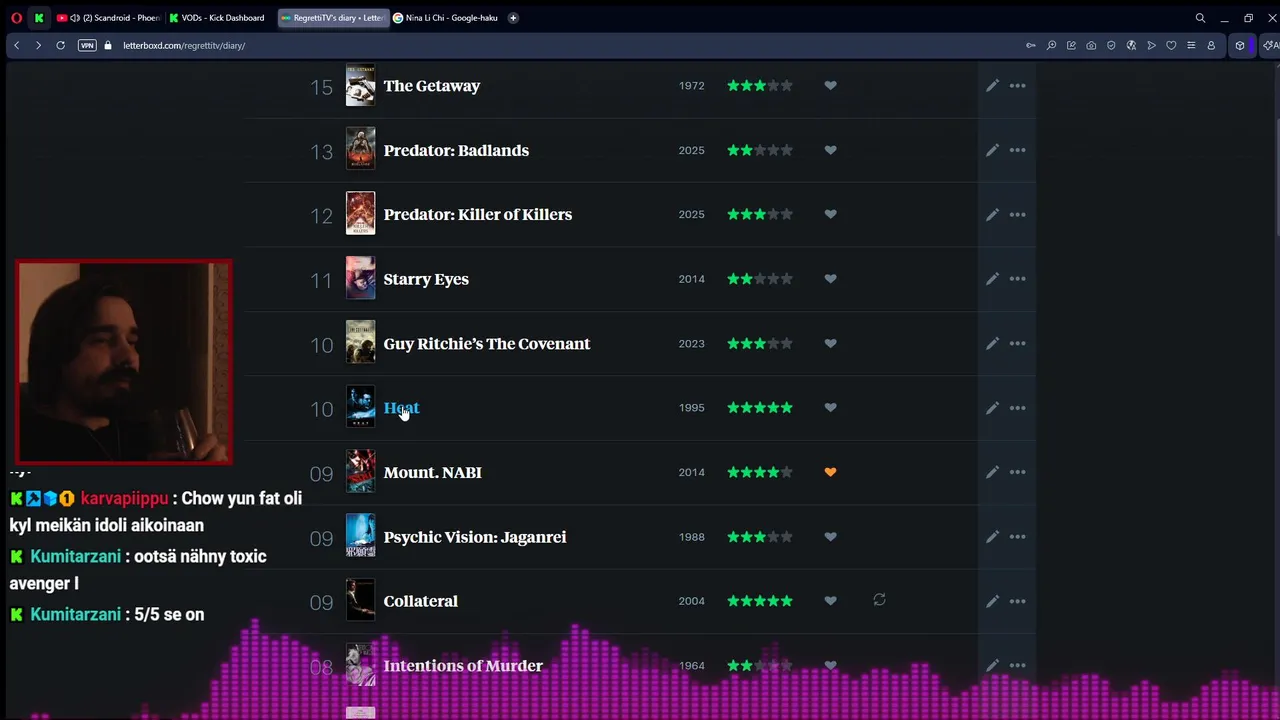Screen dimensions: 1280x720
Task: Switch to VODs - Kick Dashboard tab
Action: click(217, 18)
